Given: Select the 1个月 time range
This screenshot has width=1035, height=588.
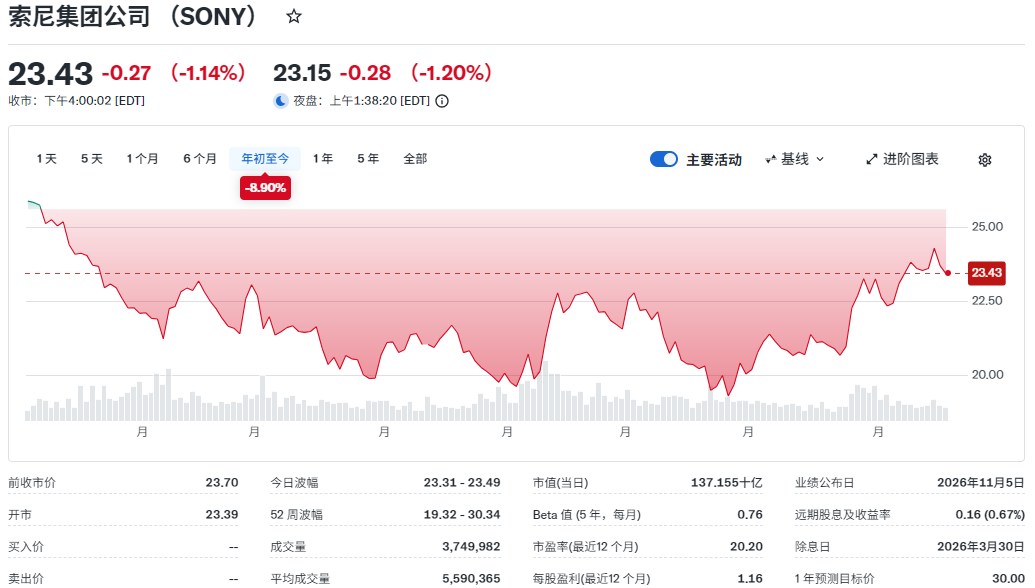Looking at the screenshot, I should (x=143, y=158).
